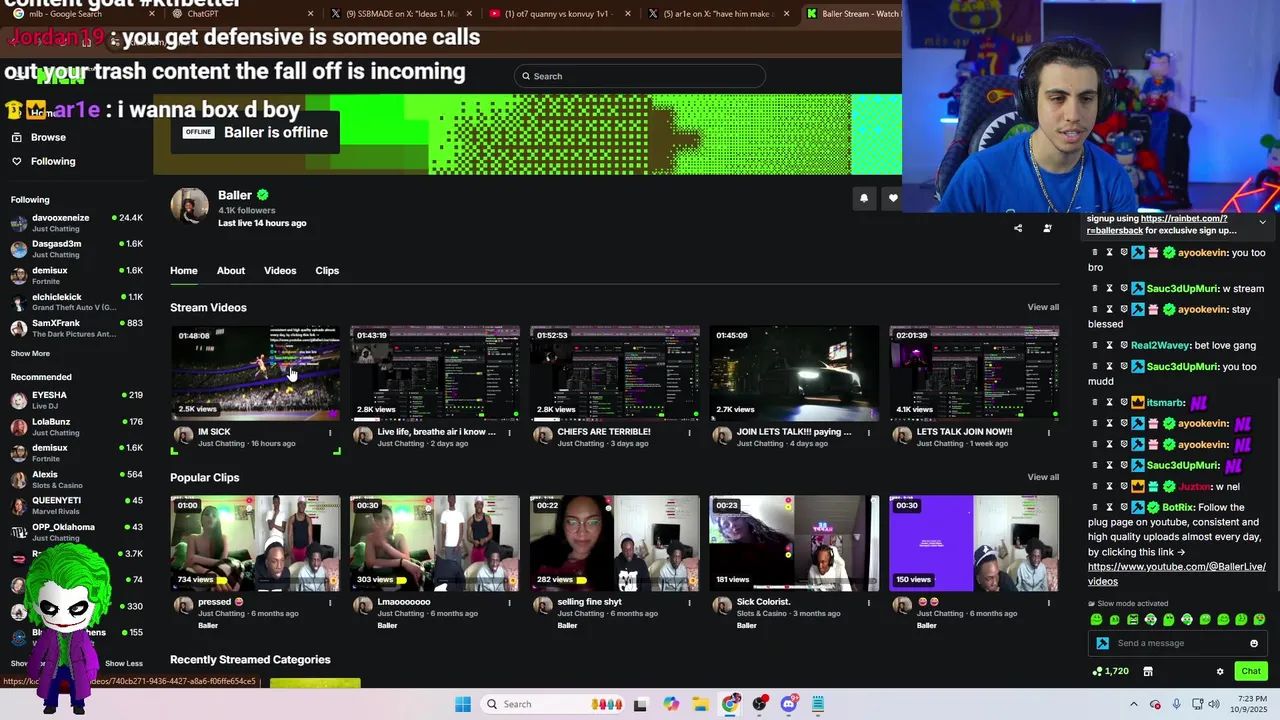
Task: Click the Baller channel avatar
Action: tap(189, 206)
